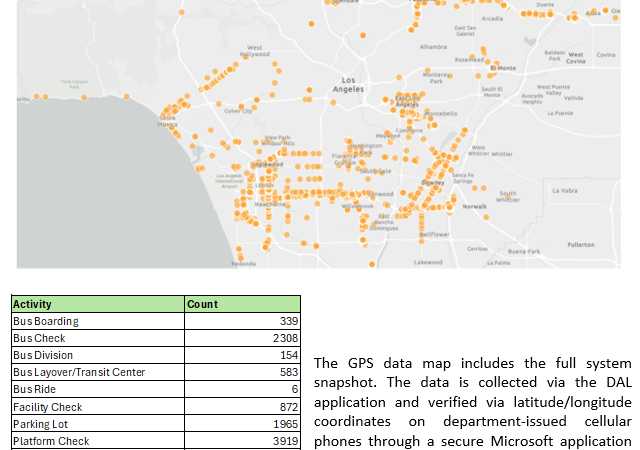Click the Alhambra label on the map

[433, 46]
